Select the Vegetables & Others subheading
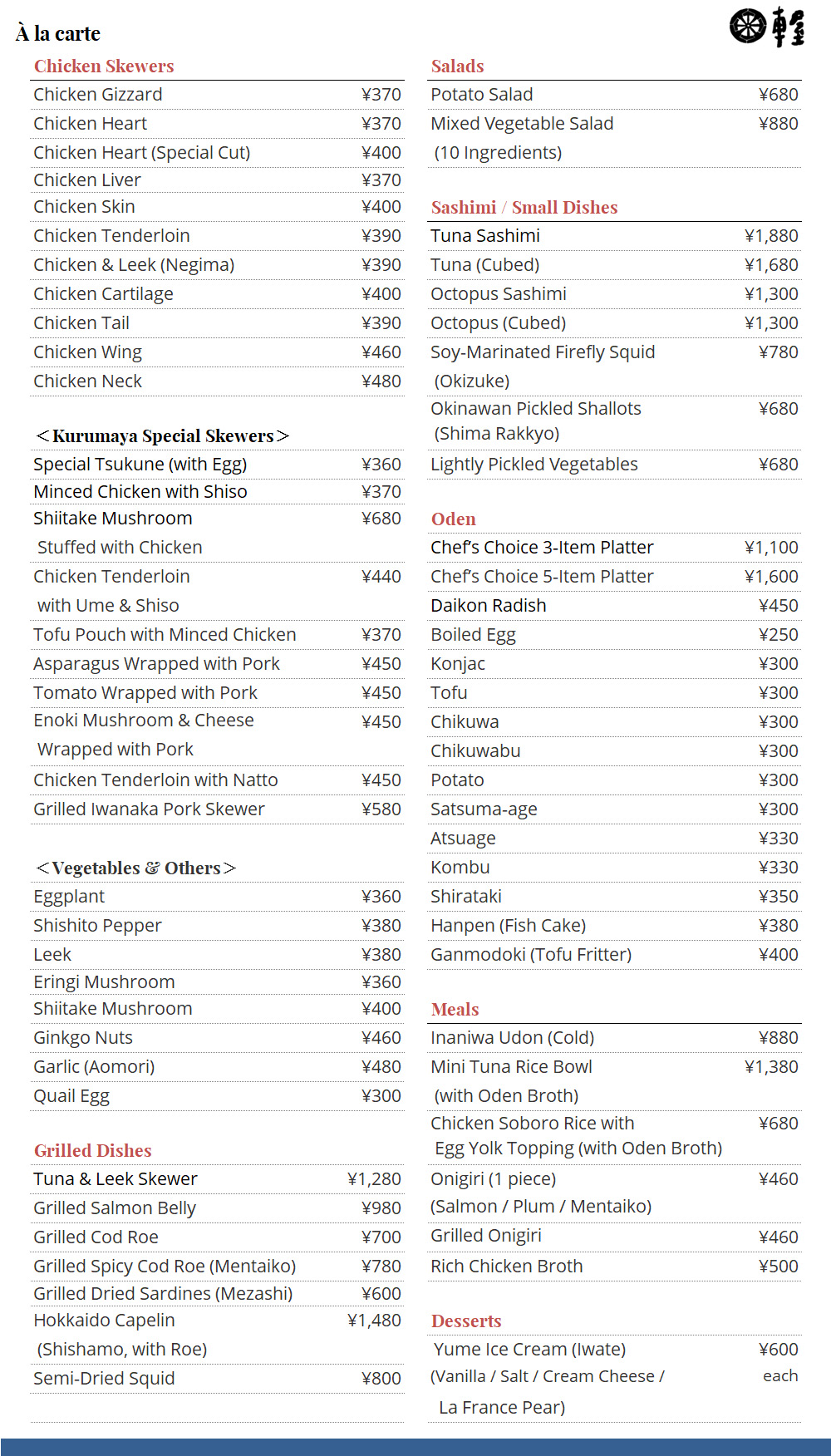This screenshot has width=831, height=1456. click(135, 868)
